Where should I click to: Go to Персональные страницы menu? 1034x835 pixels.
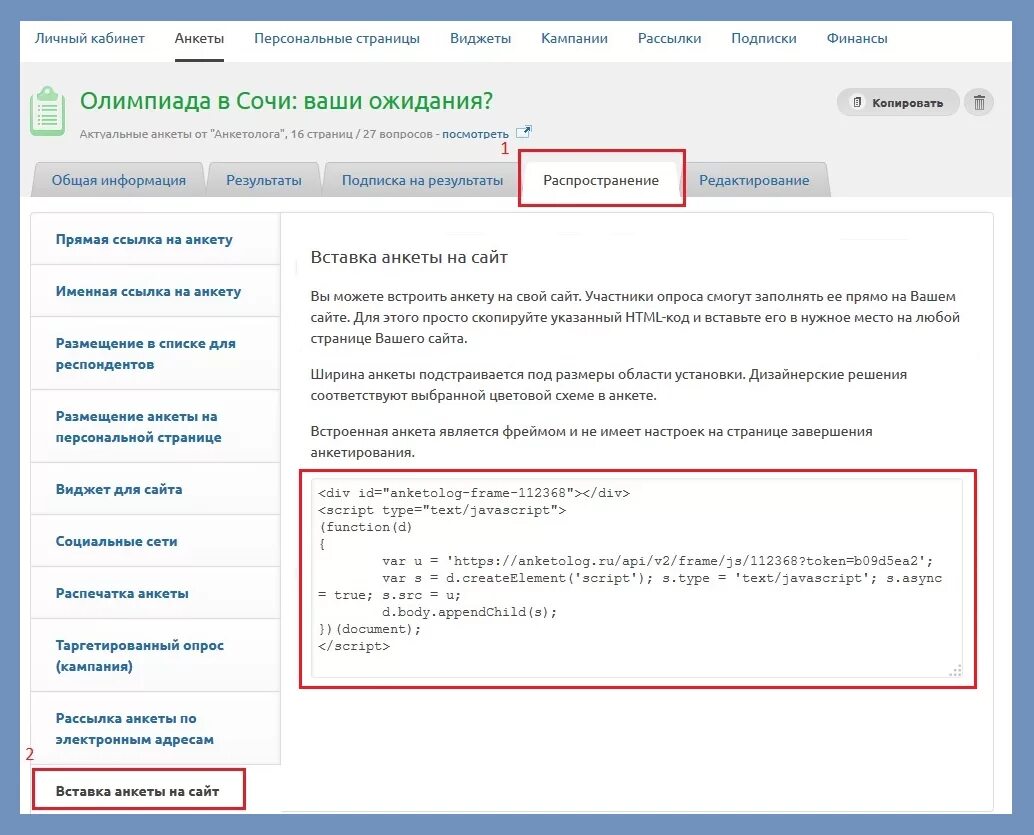337,38
